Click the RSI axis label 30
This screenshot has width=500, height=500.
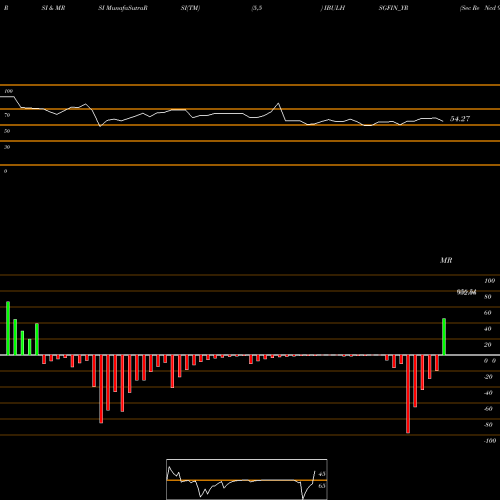pyautogui.click(x=7, y=147)
